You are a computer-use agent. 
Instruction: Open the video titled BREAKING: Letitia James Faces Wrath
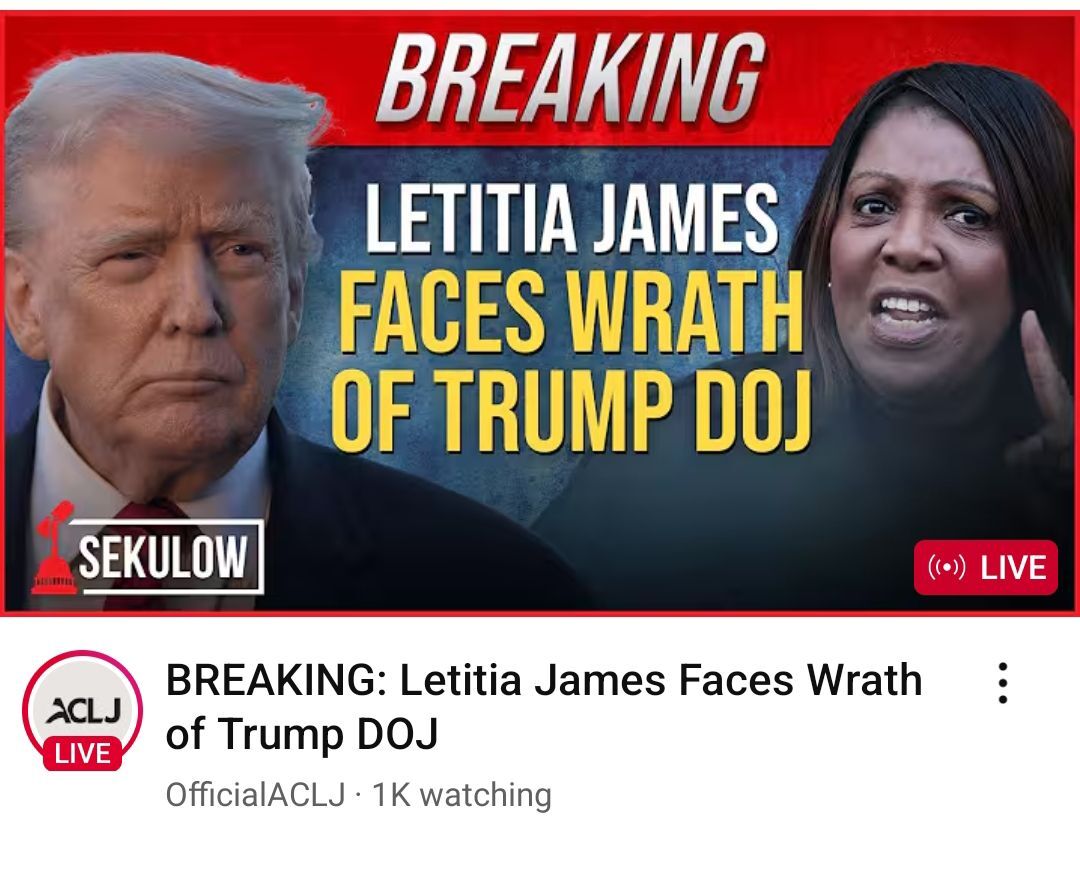pos(543,707)
